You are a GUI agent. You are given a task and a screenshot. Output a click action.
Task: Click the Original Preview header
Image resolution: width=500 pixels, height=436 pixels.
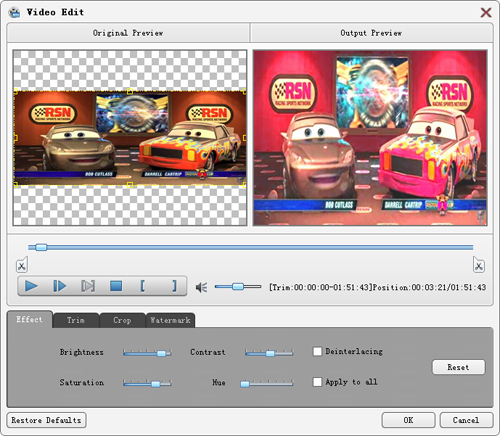coord(128,33)
